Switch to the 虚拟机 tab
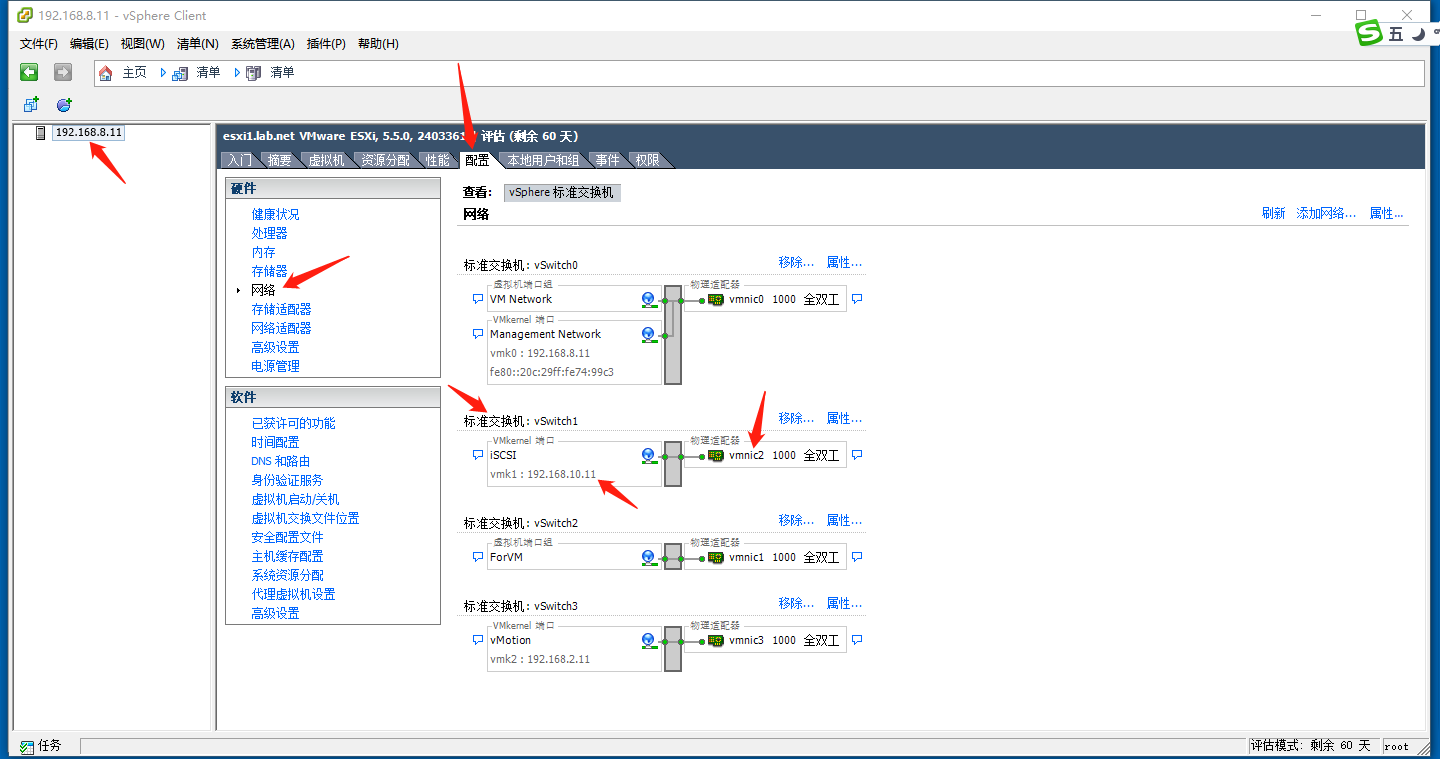The height and width of the screenshot is (759, 1440). [326, 160]
